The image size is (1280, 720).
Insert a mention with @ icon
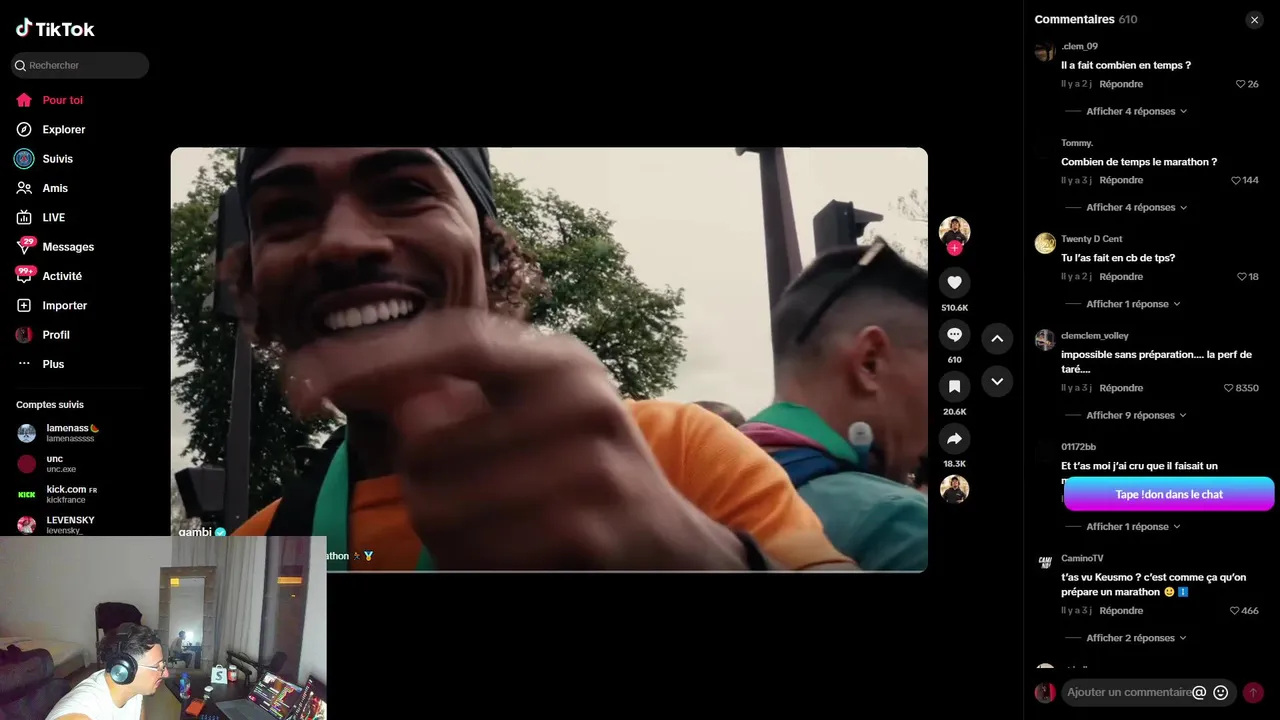click(1200, 692)
